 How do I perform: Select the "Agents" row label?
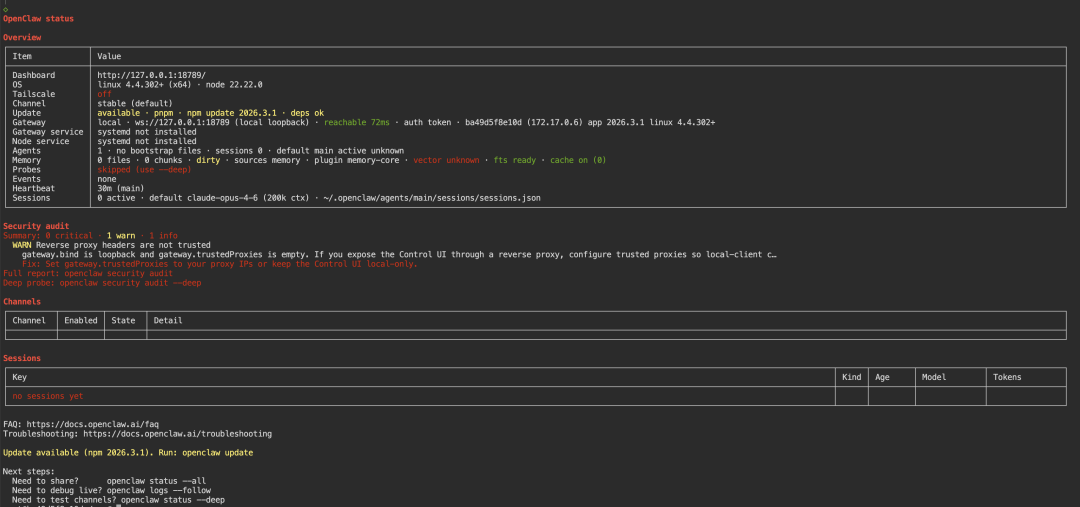27,150
